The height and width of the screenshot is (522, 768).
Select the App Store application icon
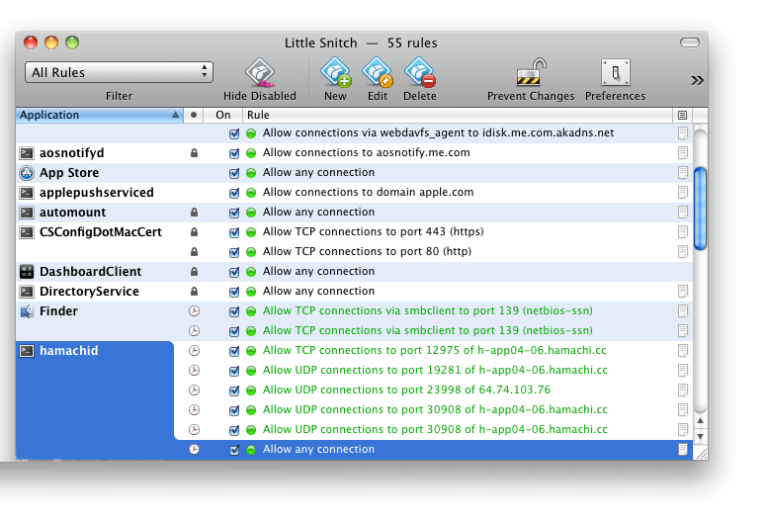coord(26,173)
